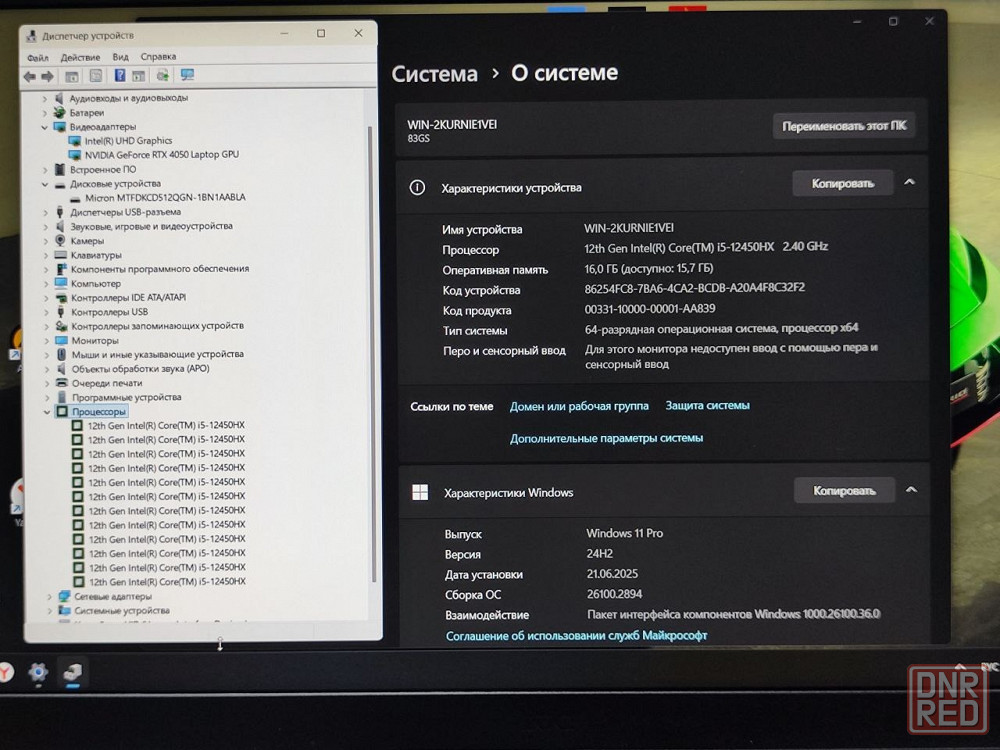Click the Очереди печати printer icon

(62, 383)
